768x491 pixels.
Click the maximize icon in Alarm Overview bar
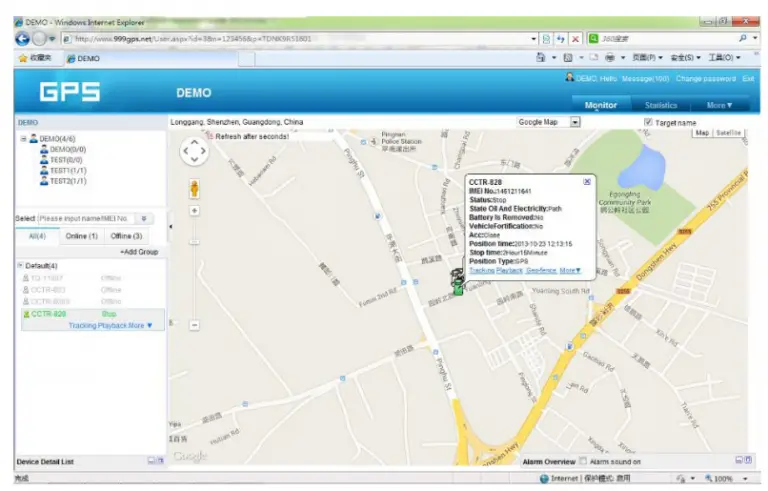point(748,460)
